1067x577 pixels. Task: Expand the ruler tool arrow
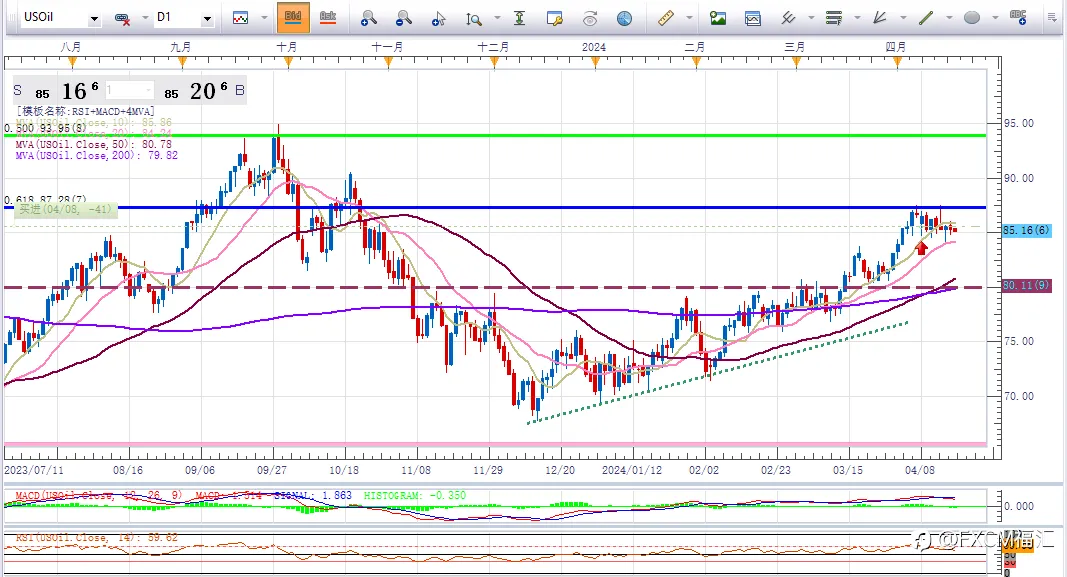689,18
